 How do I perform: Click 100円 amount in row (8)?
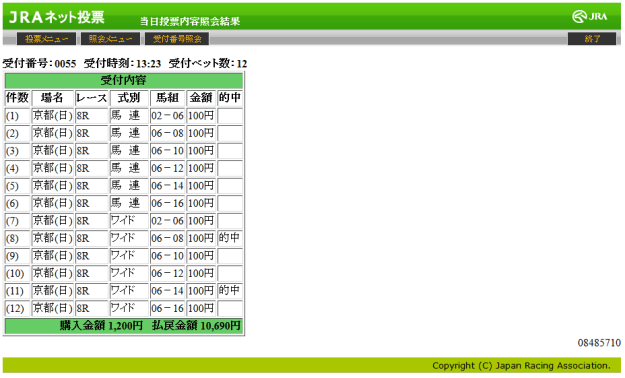coord(201,239)
